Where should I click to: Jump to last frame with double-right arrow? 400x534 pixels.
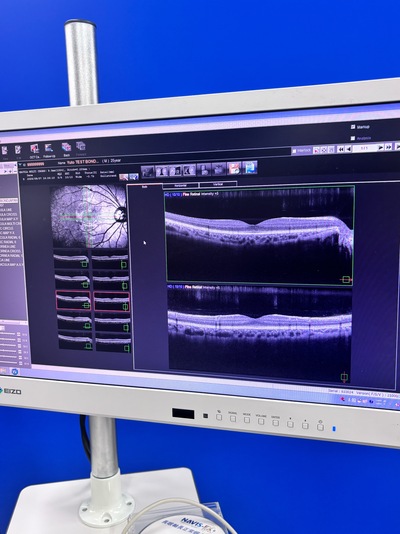pyautogui.click(x=388, y=147)
